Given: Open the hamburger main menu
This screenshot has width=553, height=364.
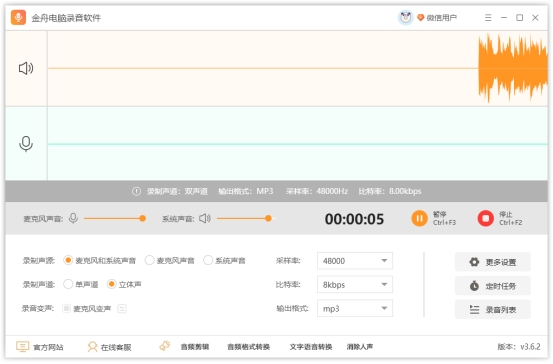Looking at the screenshot, I should pos(488,18).
